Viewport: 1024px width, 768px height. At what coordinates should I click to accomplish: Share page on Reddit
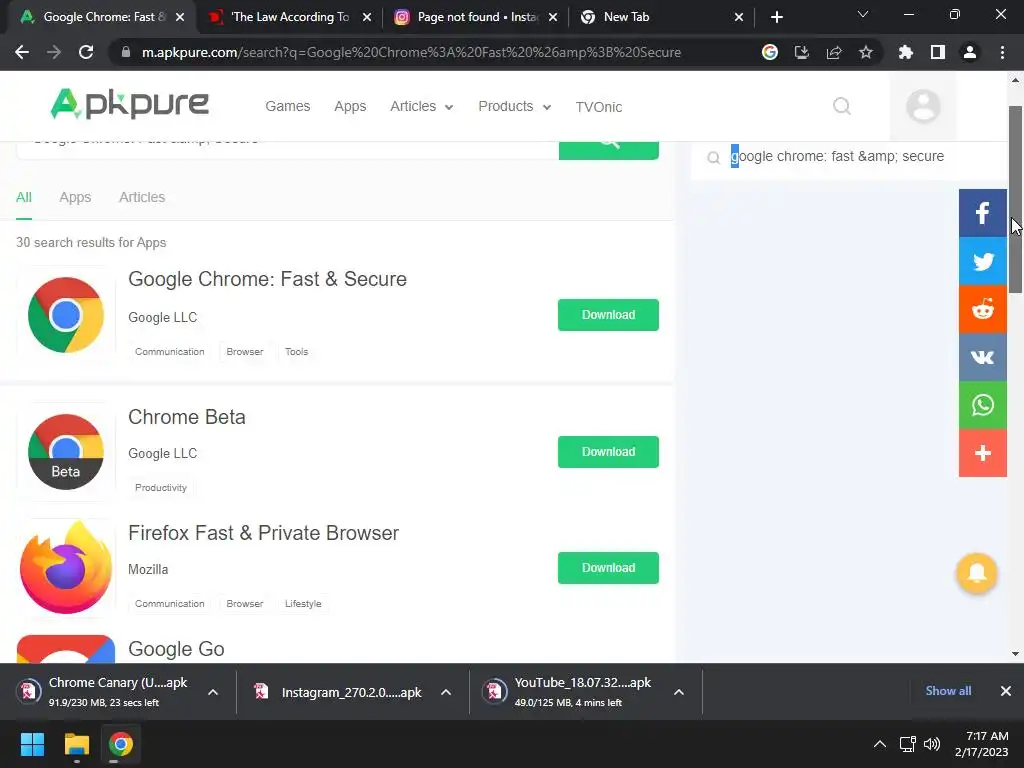[x=982, y=309]
